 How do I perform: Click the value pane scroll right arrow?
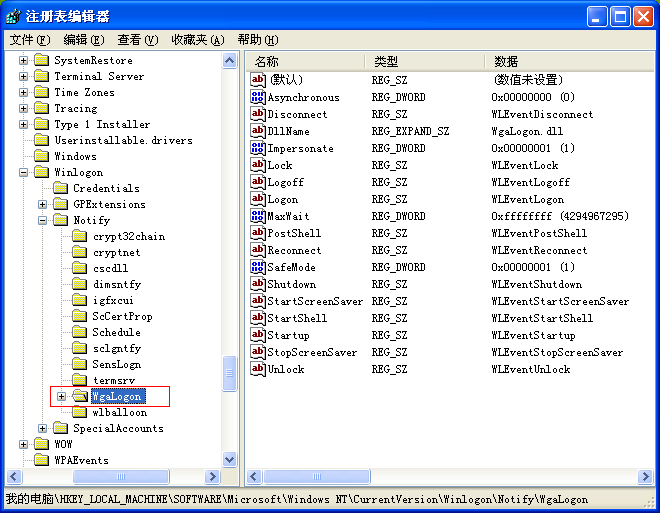[x=645, y=476]
